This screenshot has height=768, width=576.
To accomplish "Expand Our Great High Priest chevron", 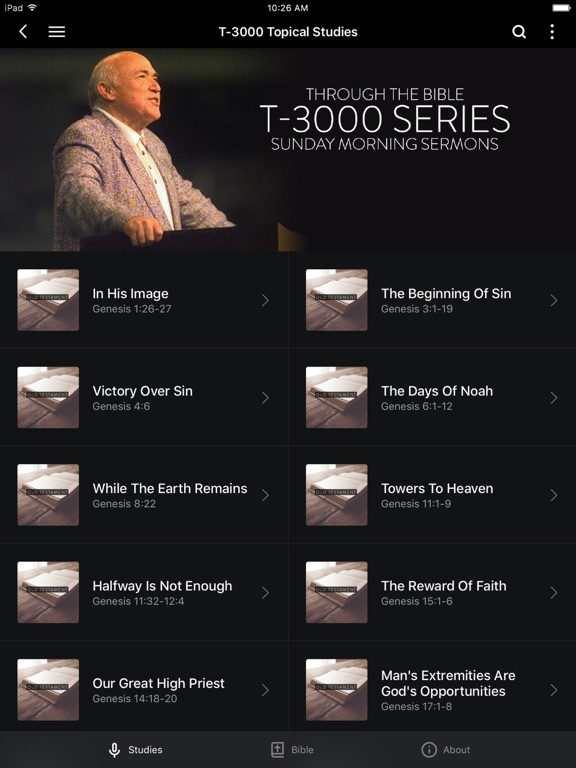I will 265,690.
